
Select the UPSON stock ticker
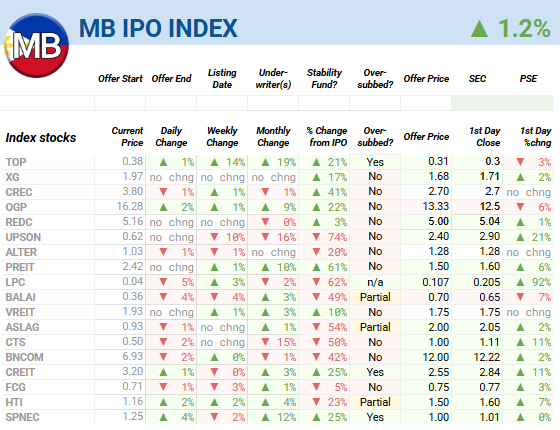point(23,237)
